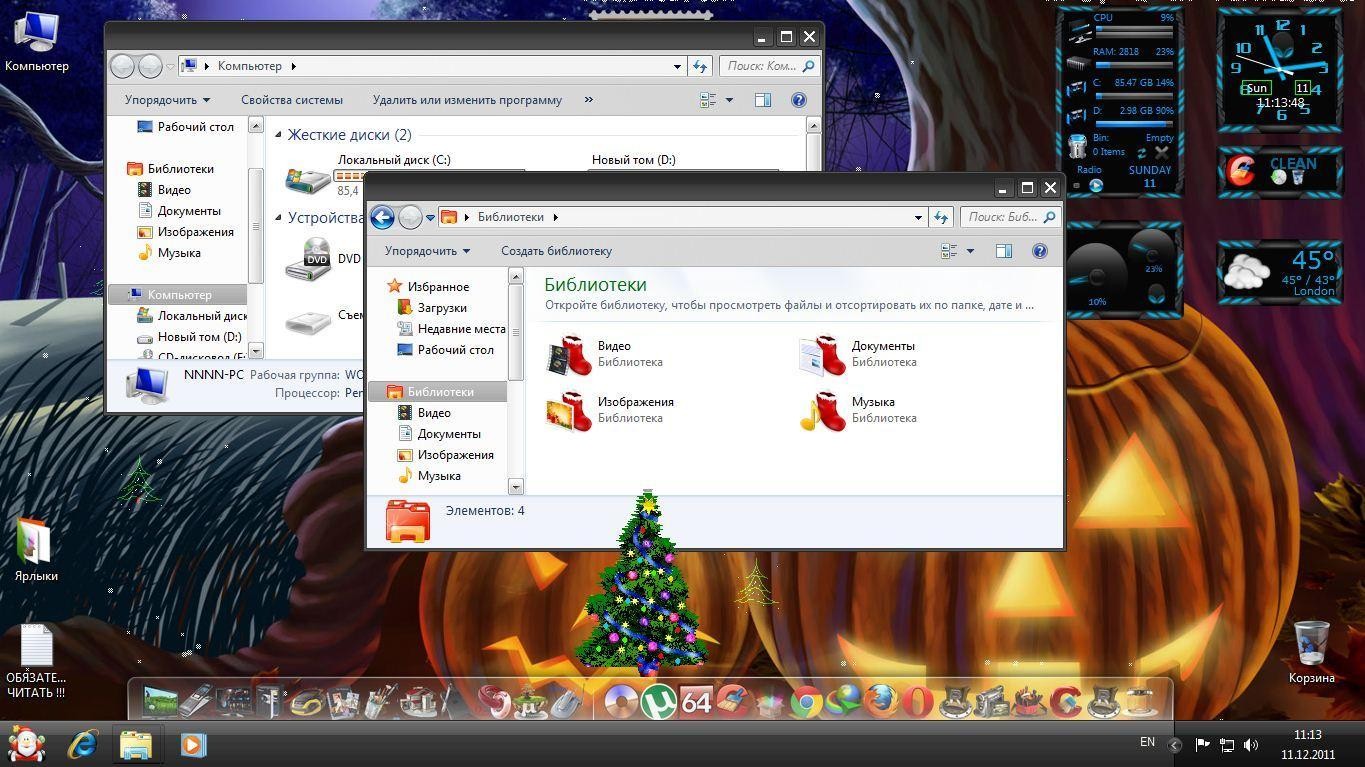Click Библиотеки navigation pane scrollbar
Viewport: 1365px width, 767px height.
516,333
